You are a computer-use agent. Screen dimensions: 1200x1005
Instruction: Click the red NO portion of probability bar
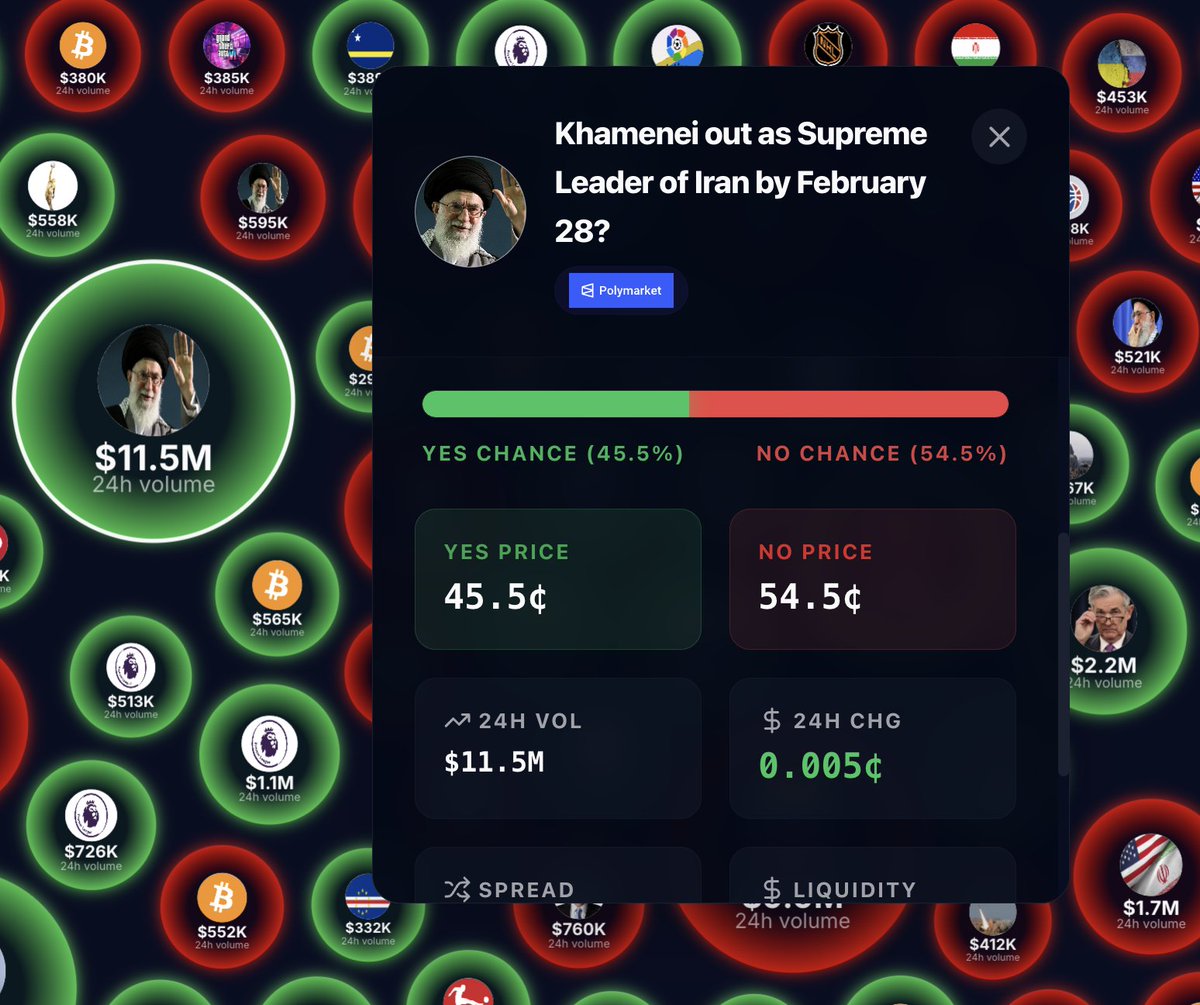click(x=849, y=404)
